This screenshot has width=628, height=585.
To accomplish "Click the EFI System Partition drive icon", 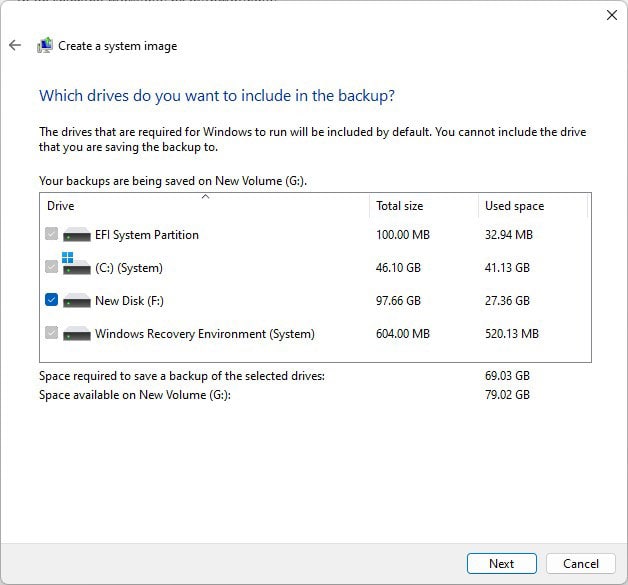I will pyautogui.click(x=77, y=235).
